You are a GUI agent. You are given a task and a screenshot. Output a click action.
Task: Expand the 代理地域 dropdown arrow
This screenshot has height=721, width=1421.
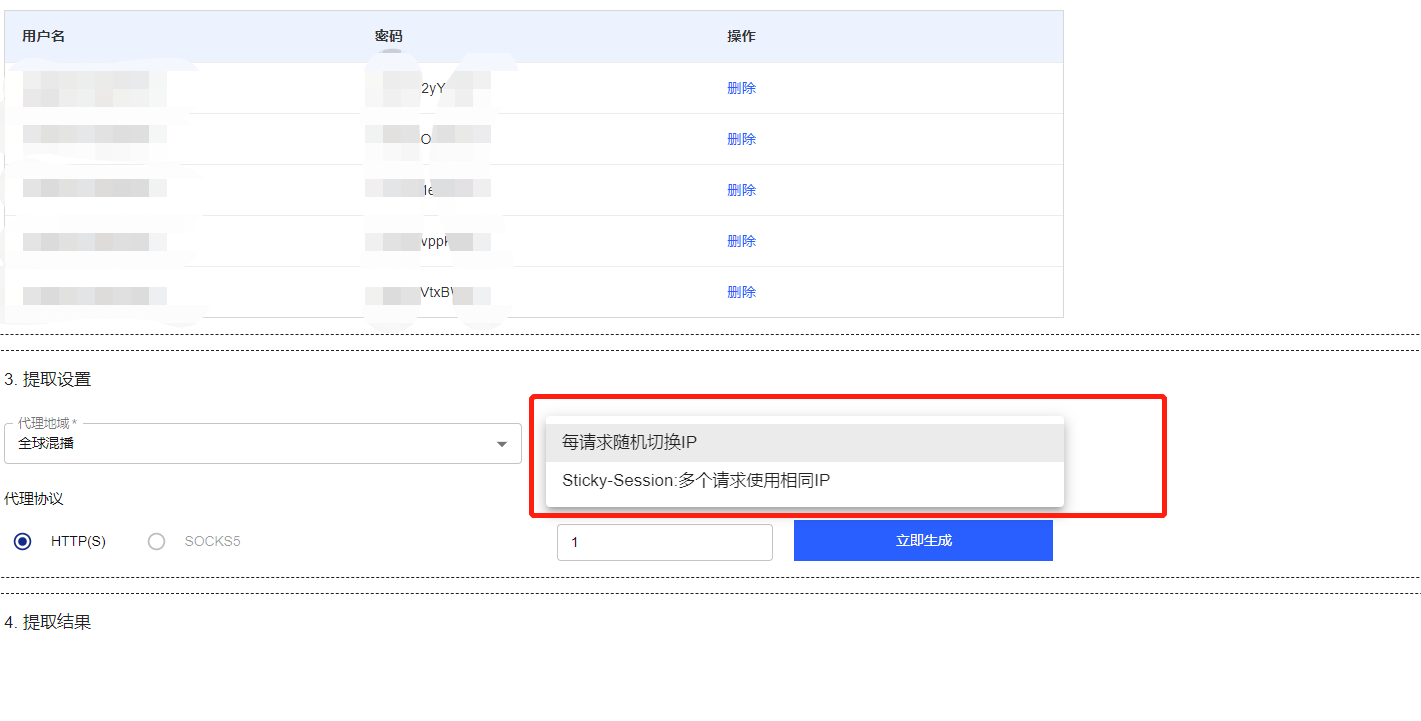point(502,444)
